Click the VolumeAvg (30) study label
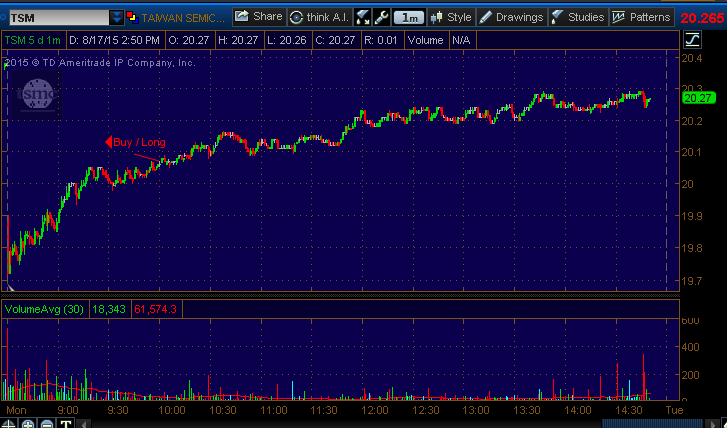Viewport: 727px width, 428px height. (45, 309)
